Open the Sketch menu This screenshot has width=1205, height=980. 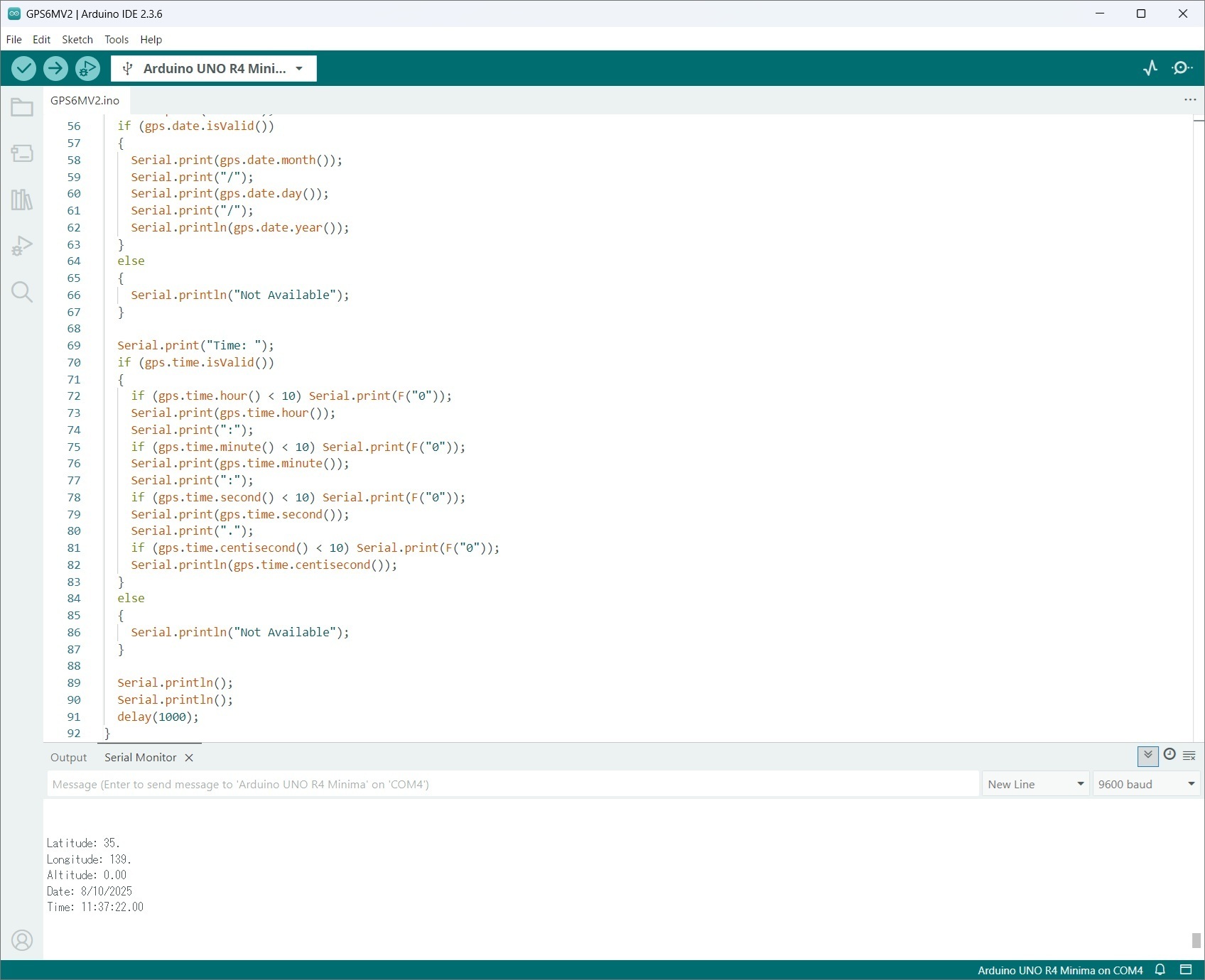[77, 40]
